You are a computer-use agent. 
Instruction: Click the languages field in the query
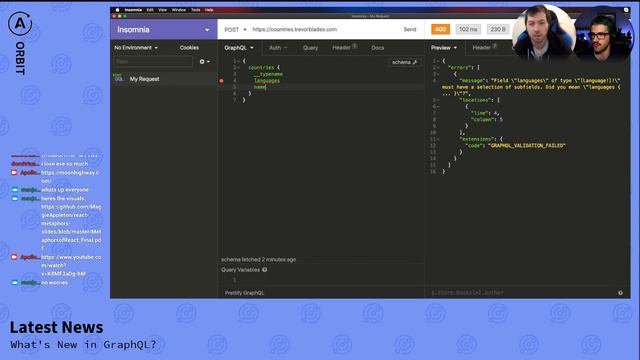tap(267, 81)
